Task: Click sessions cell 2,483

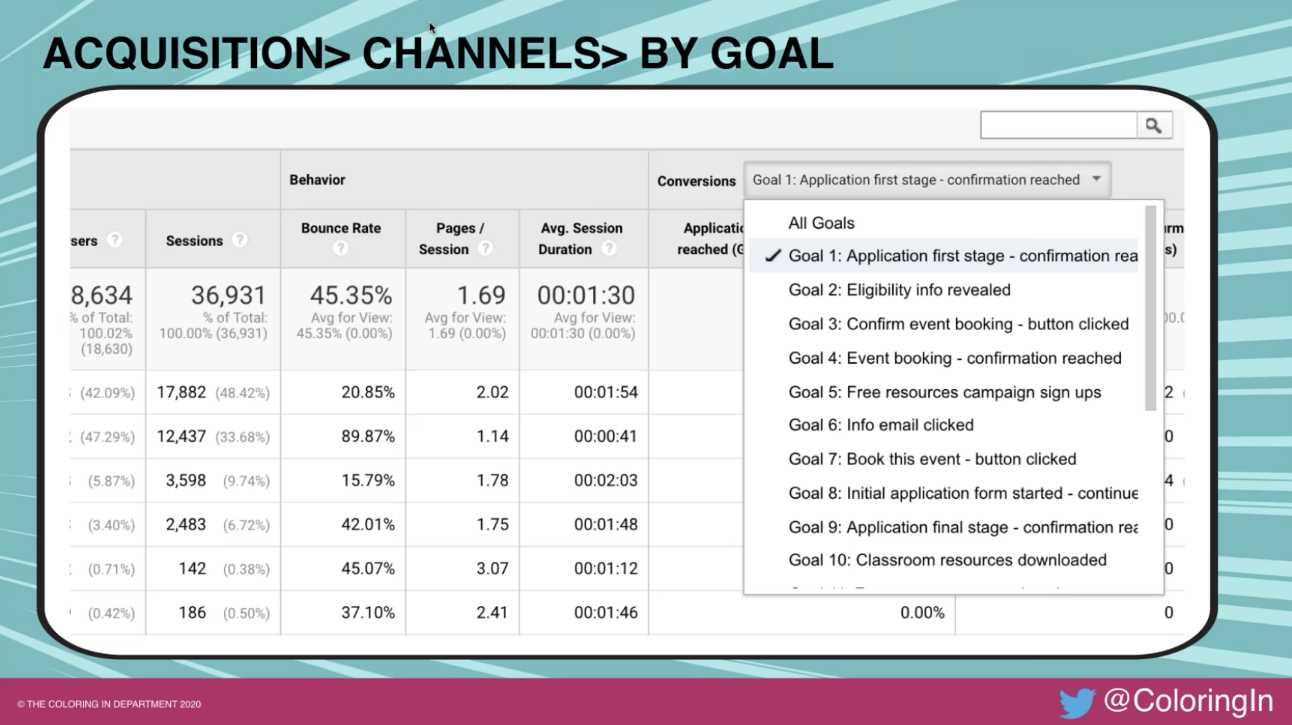Action: [186, 524]
